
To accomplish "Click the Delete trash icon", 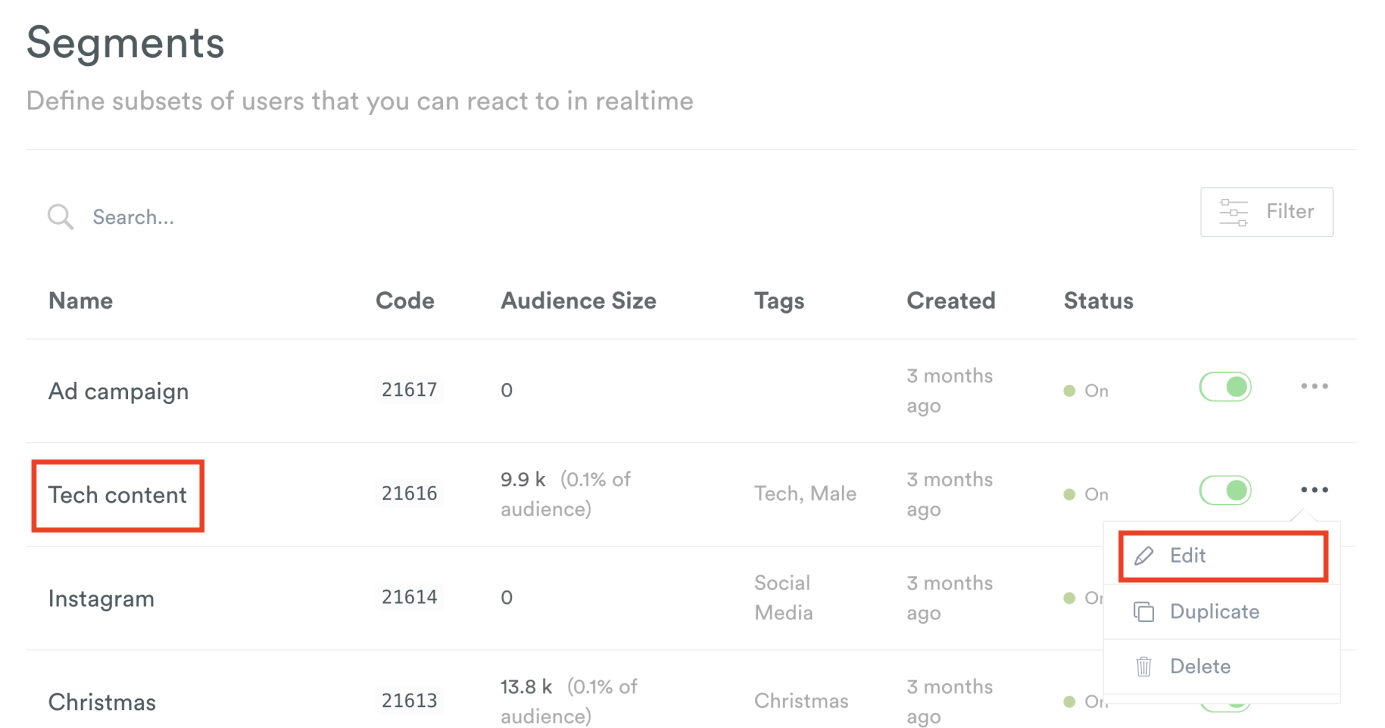I will tap(1144, 666).
